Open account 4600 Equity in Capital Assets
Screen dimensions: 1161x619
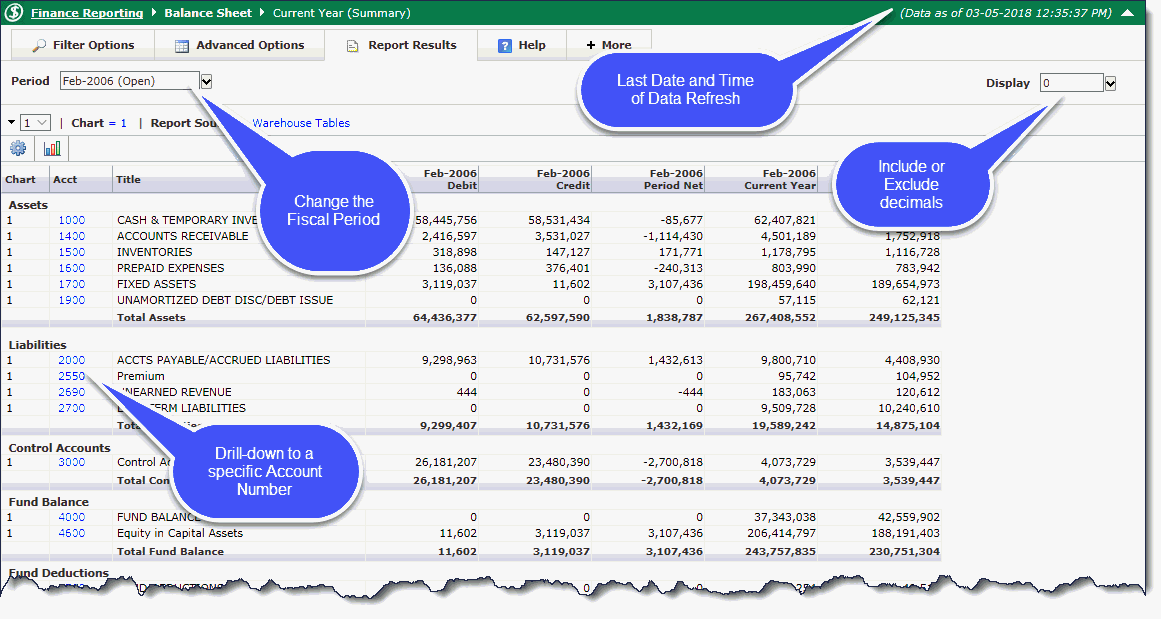[x=71, y=533]
